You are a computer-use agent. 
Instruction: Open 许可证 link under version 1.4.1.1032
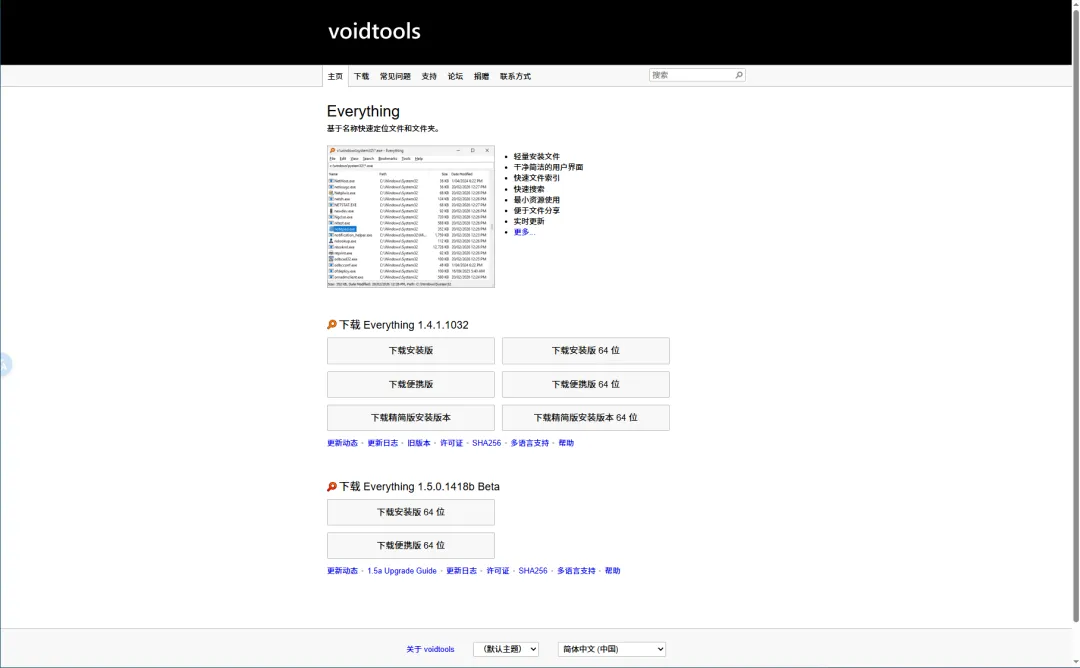coord(451,443)
